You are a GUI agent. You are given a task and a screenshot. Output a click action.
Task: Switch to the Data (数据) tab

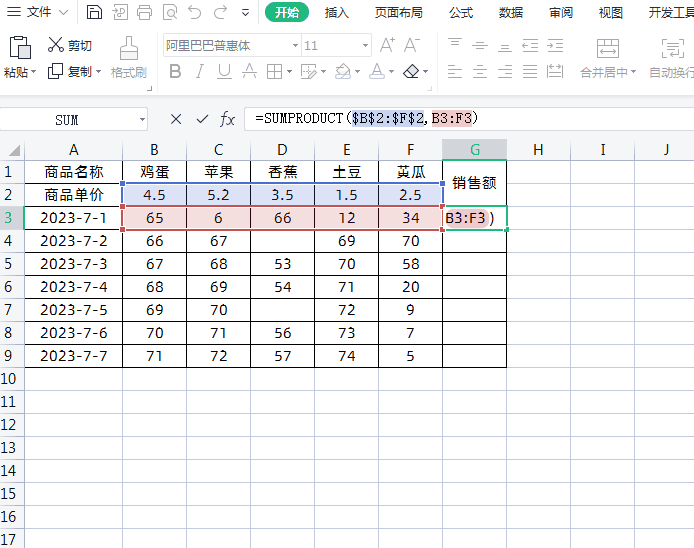pyautogui.click(x=511, y=13)
